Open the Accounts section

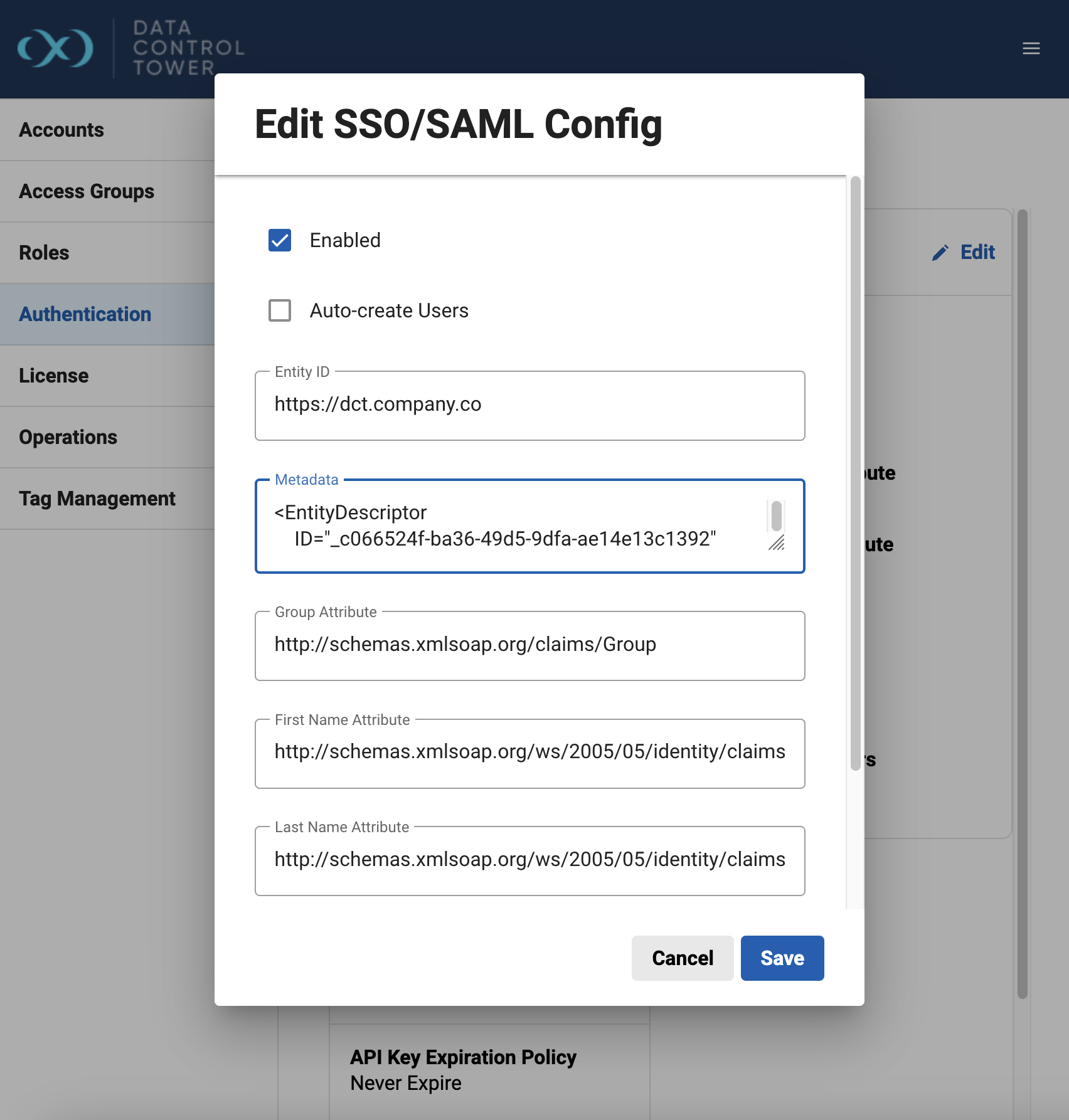(x=107, y=130)
